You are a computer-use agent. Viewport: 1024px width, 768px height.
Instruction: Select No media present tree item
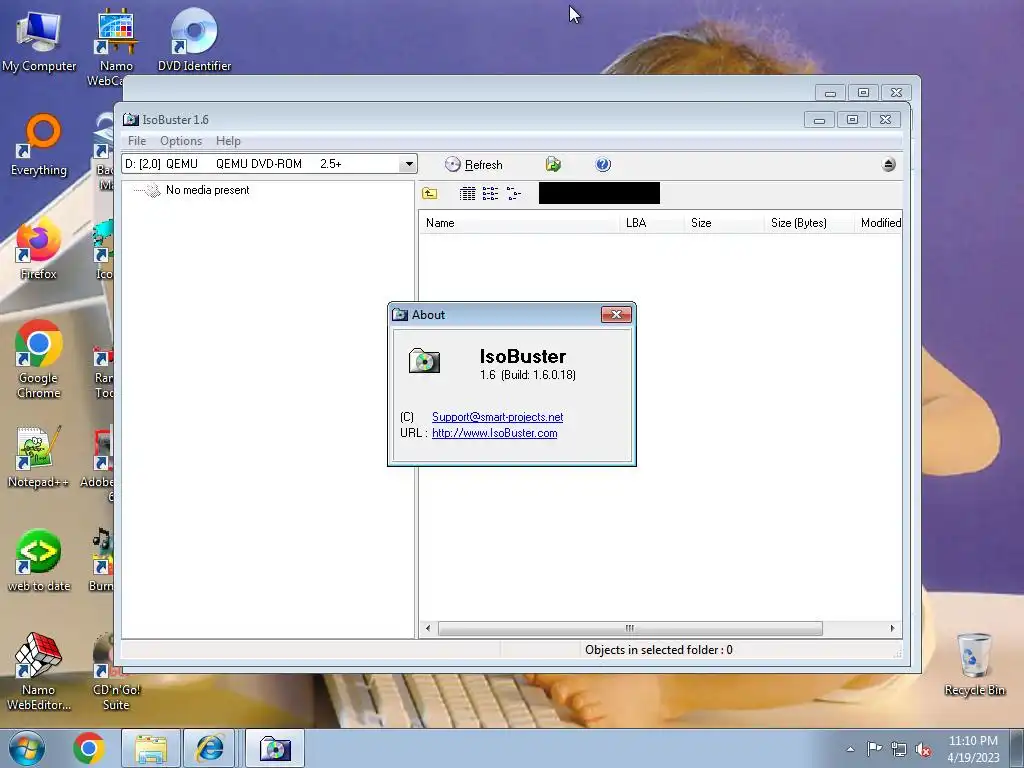207,190
